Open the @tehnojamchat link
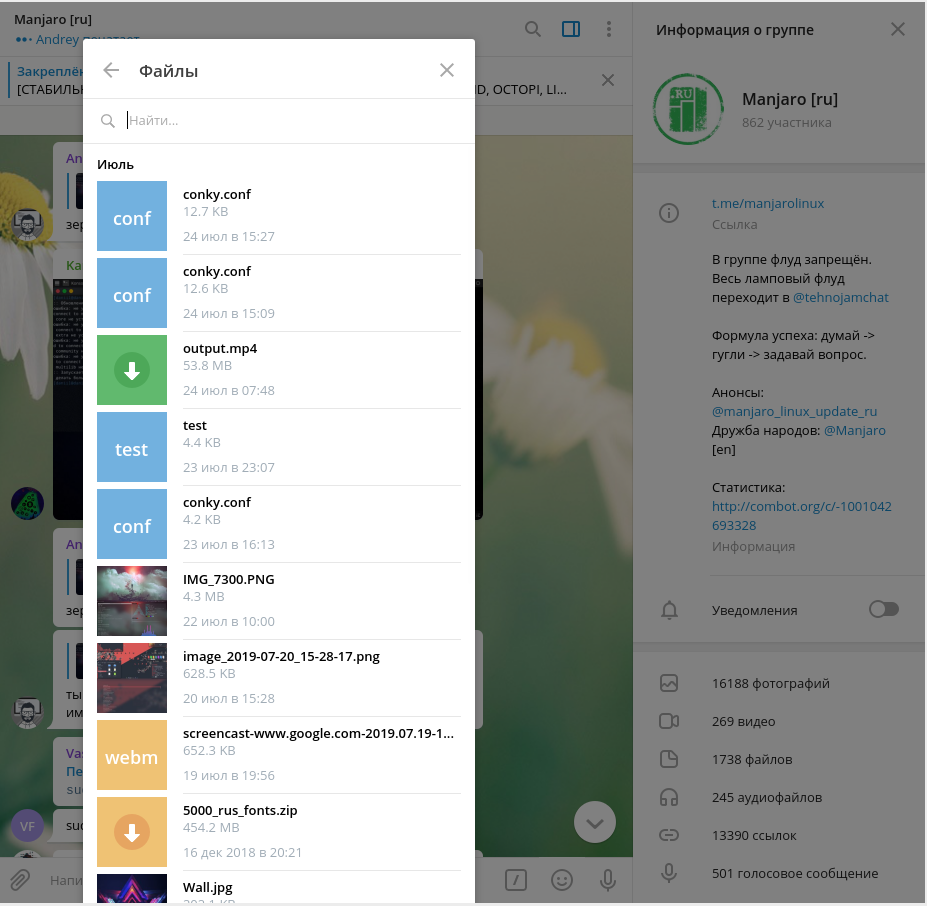Image resolution: width=927 pixels, height=906 pixels. pyautogui.click(x=840, y=298)
